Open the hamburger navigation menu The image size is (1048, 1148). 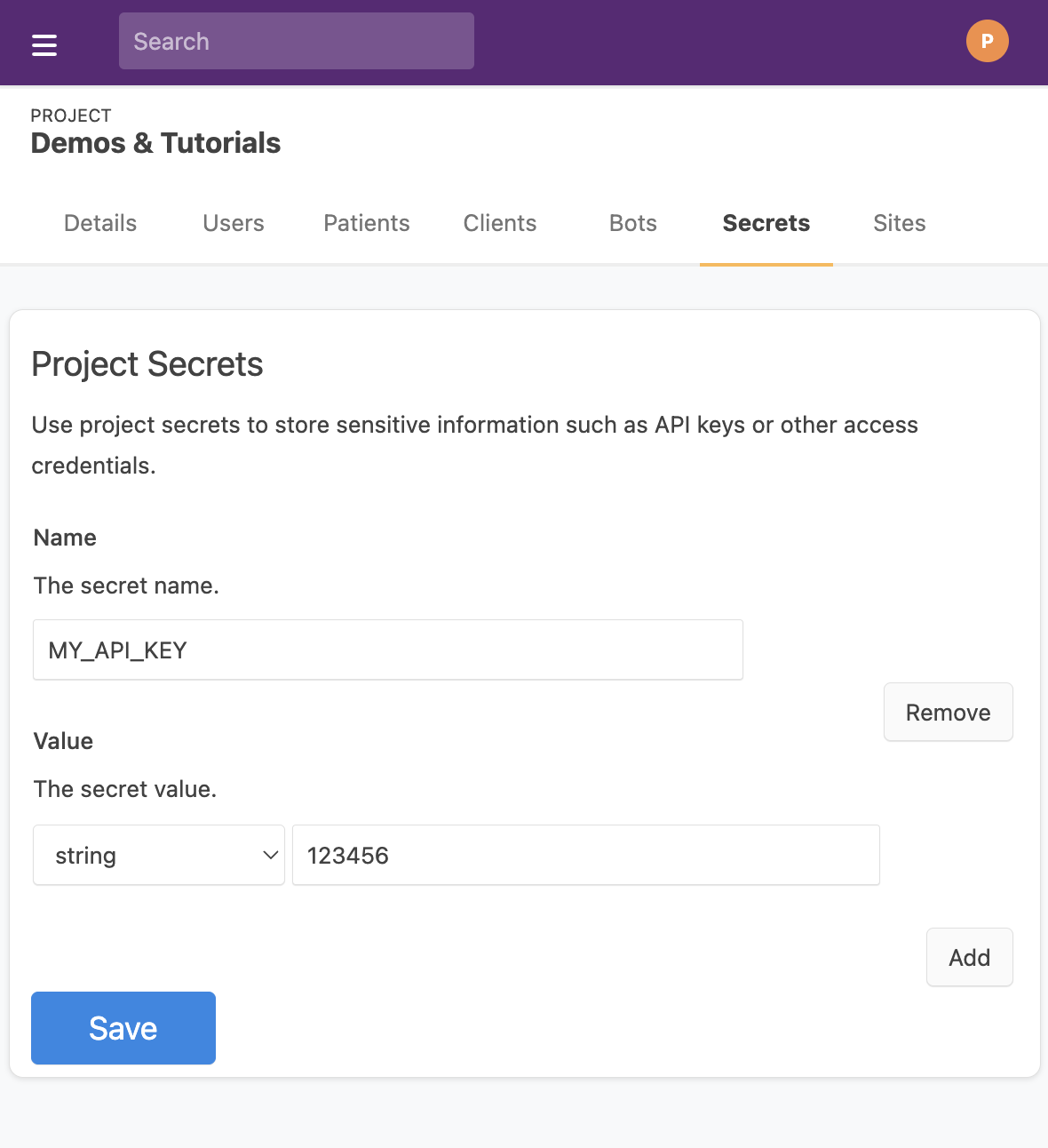pyautogui.click(x=44, y=42)
